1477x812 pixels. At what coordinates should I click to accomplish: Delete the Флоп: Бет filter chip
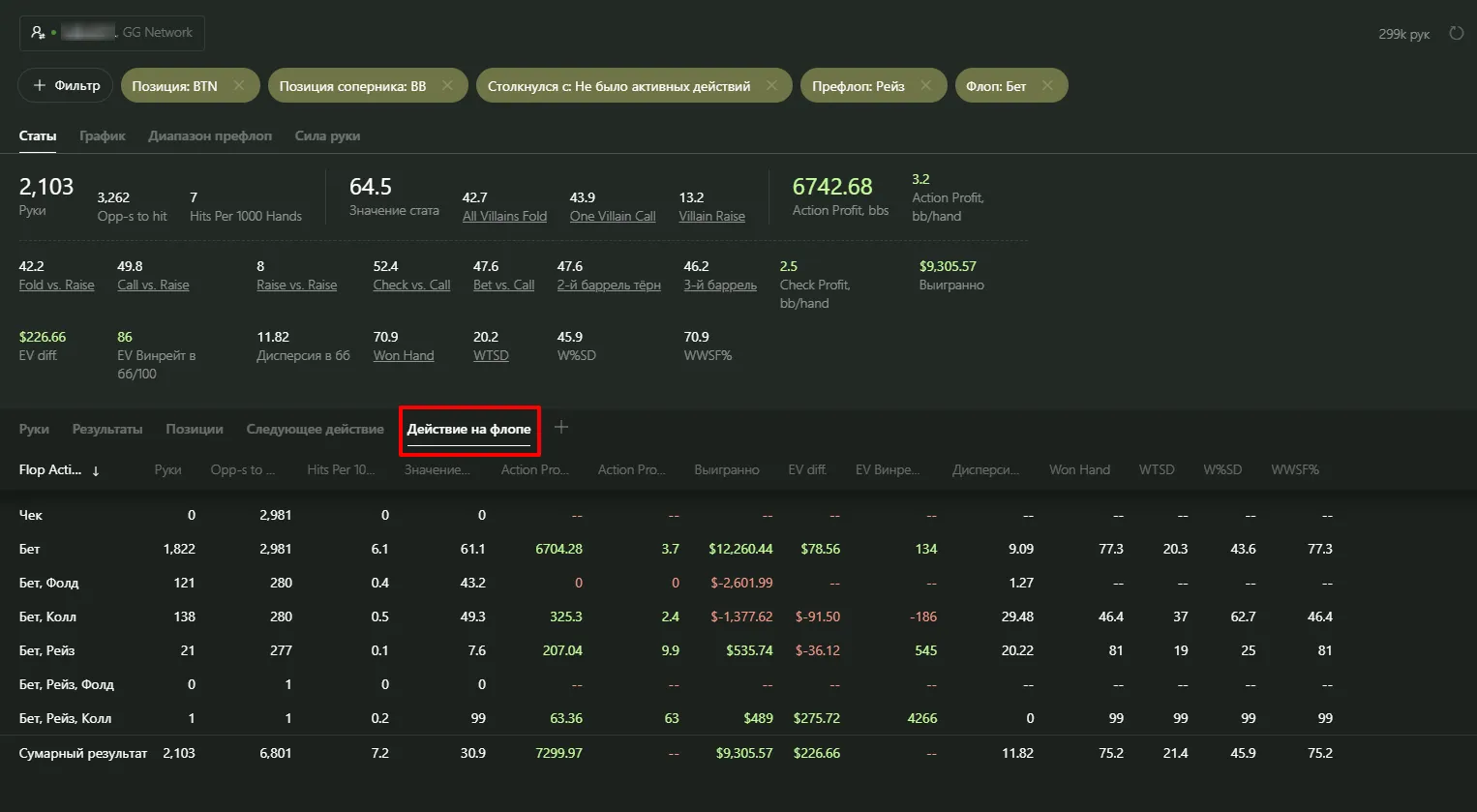click(x=1047, y=86)
